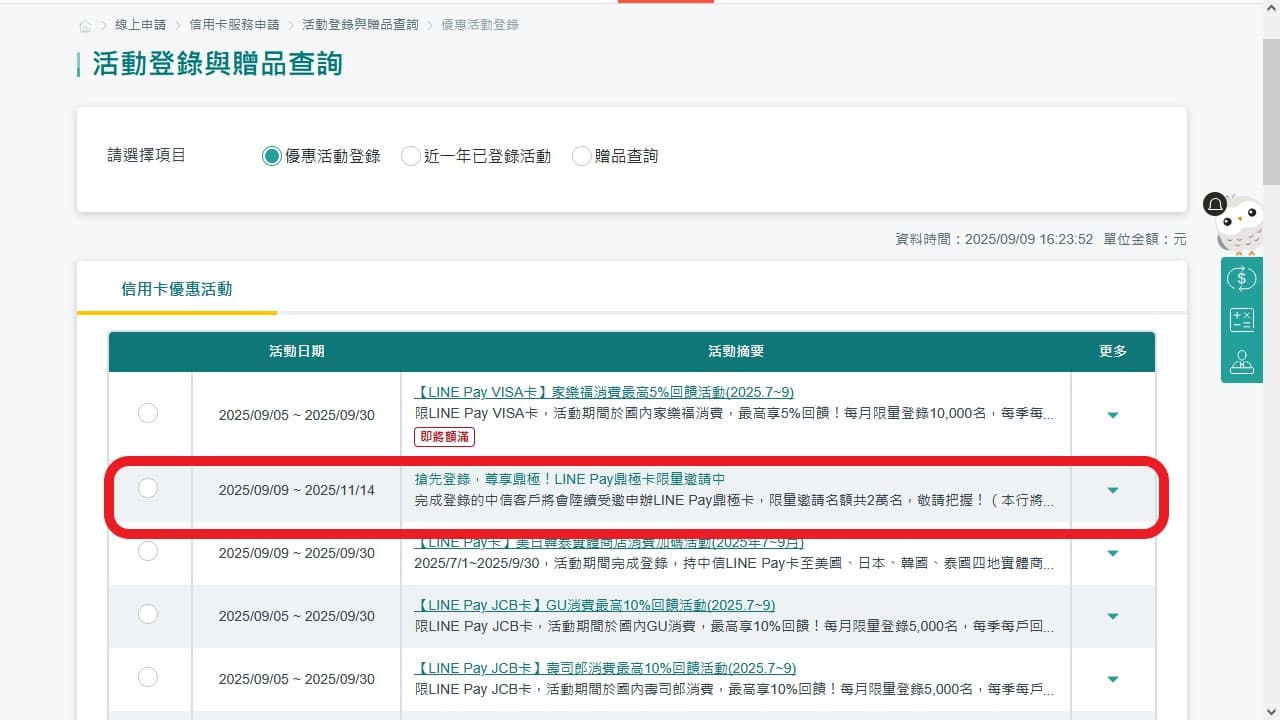Screen dimensions: 1280x720
Task: Select 優惠活動登錄 radio option
Action: point(271,156)
